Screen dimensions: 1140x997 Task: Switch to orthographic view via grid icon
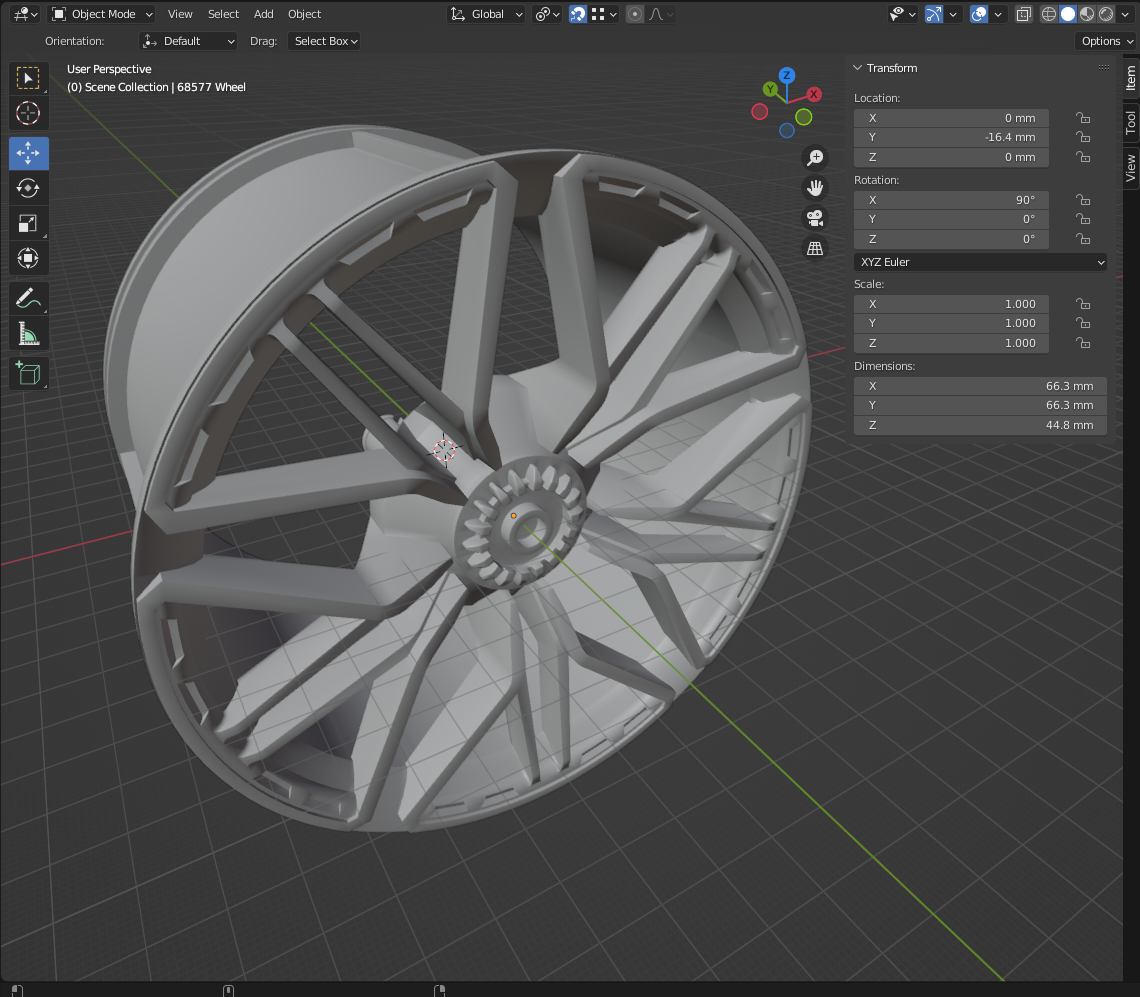pos(815,248)
